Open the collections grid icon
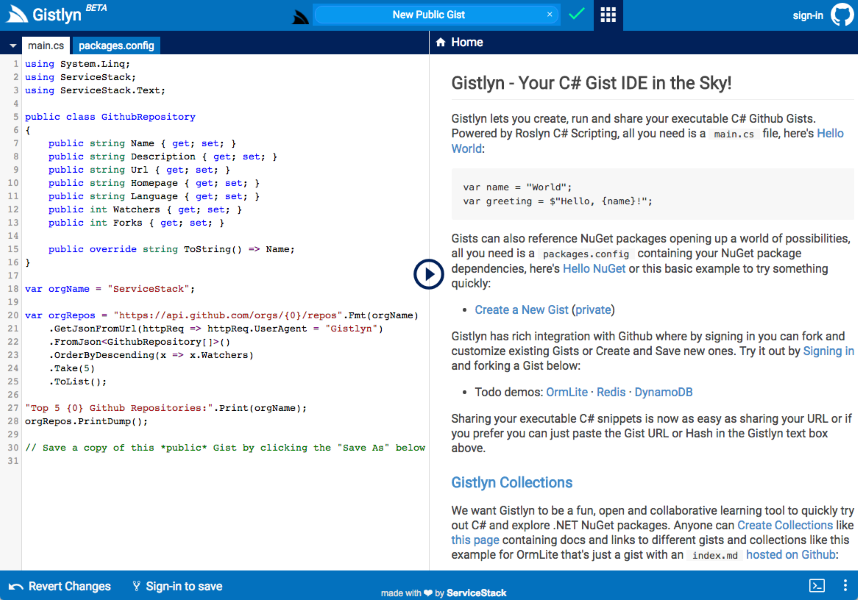The height and width of the screenshot is (600, 858). click(x=608, y=15)
